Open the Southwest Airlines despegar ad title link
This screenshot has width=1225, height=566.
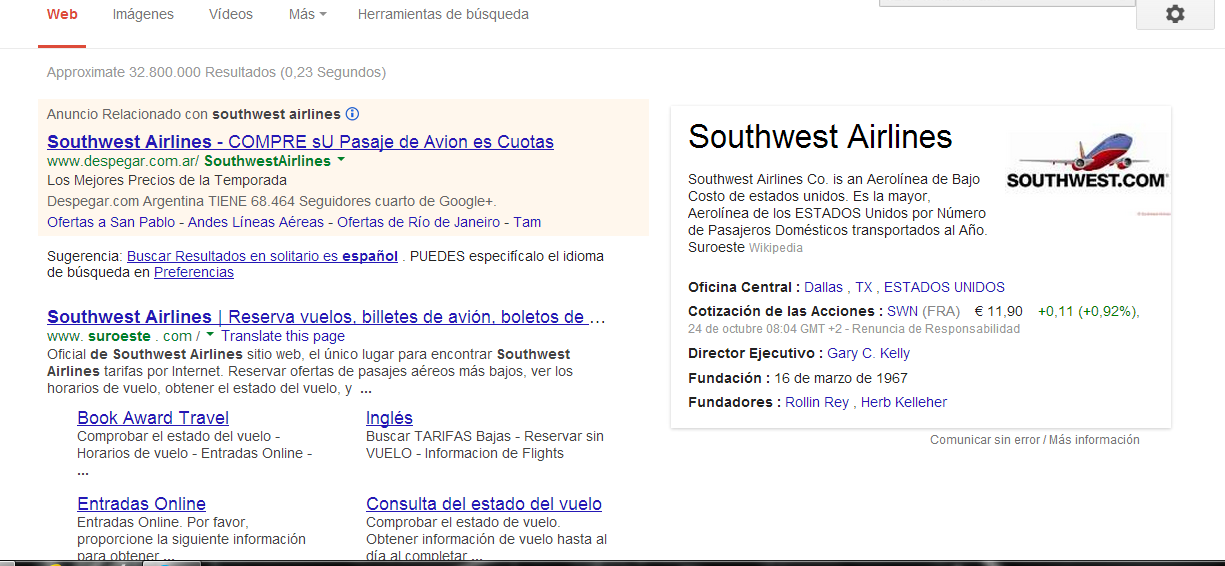[300, 141]
